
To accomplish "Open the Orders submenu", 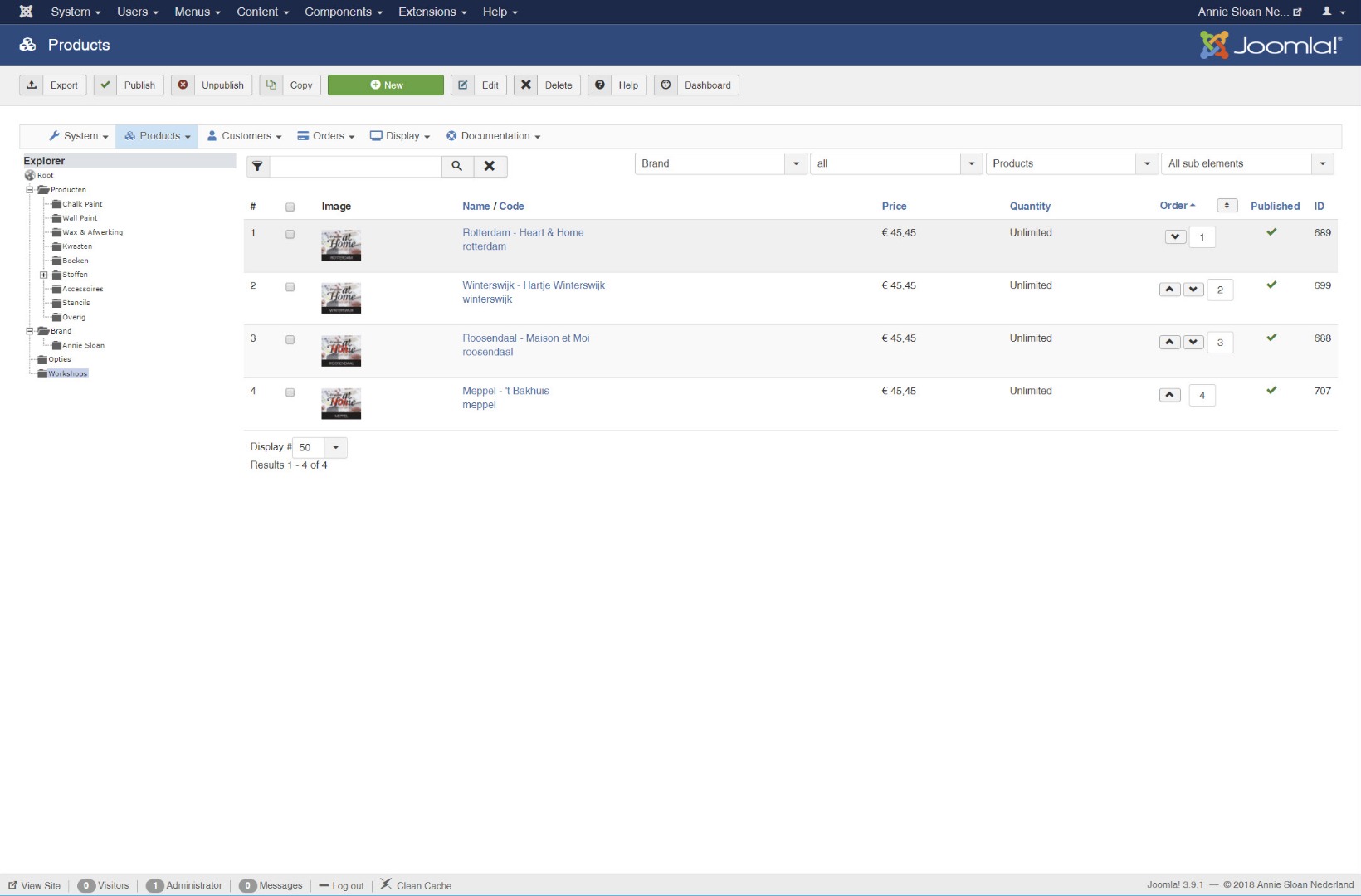I will tap(326, 136).
